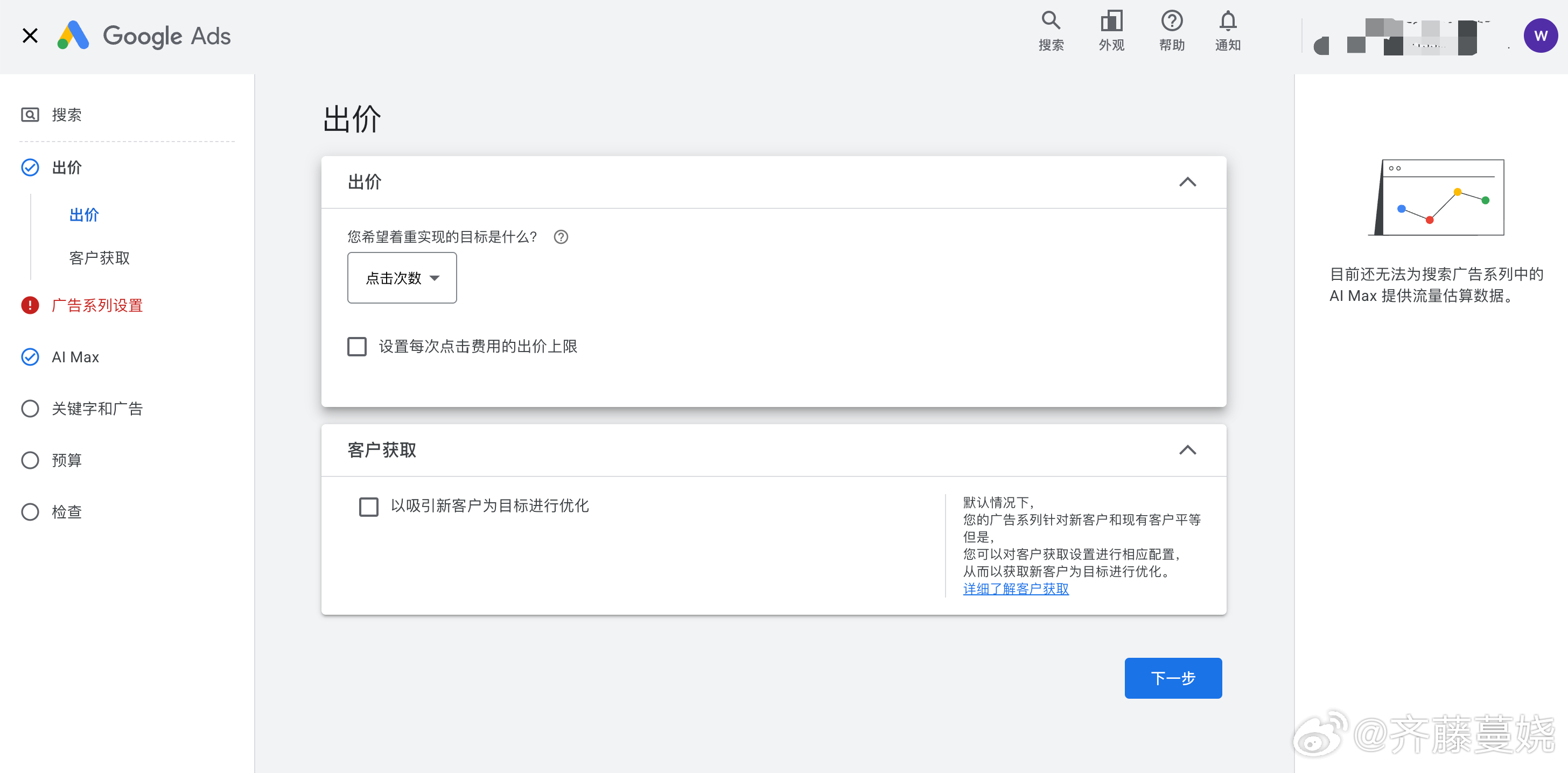1568x773 pixels.
Task: Select the blue 出价 sub-step in sidebar
Action: pyautogui.click(x=84, y=215)
